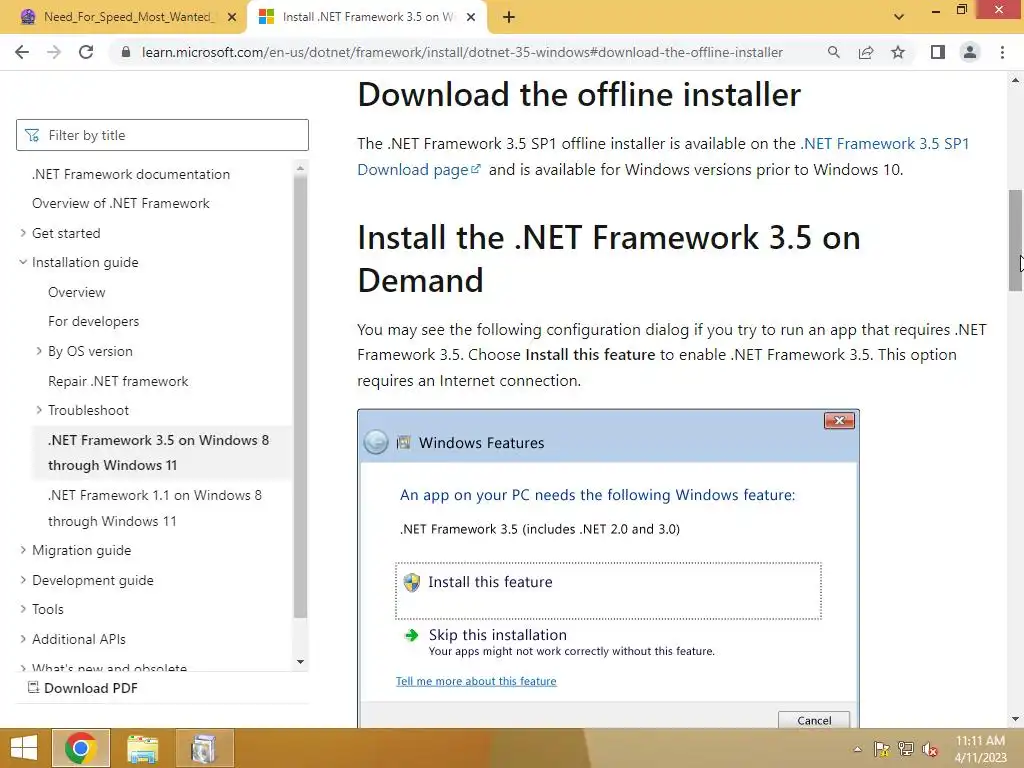Go forward in browser history

[54, 52]
